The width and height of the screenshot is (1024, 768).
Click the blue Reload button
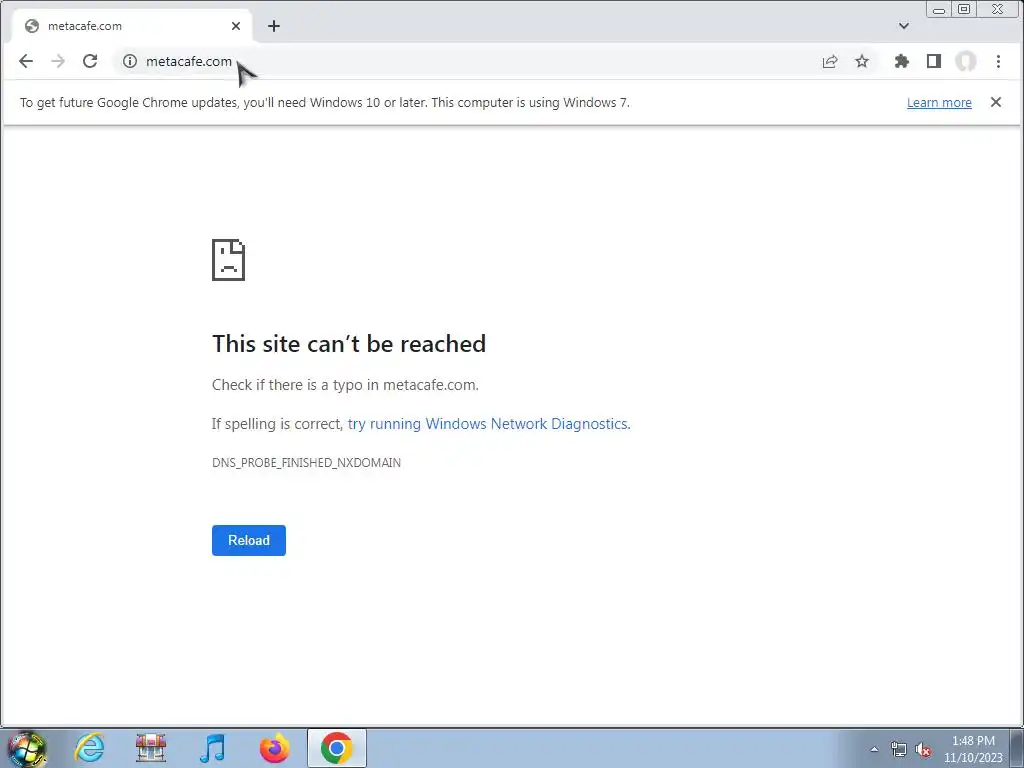pos(249,541)
